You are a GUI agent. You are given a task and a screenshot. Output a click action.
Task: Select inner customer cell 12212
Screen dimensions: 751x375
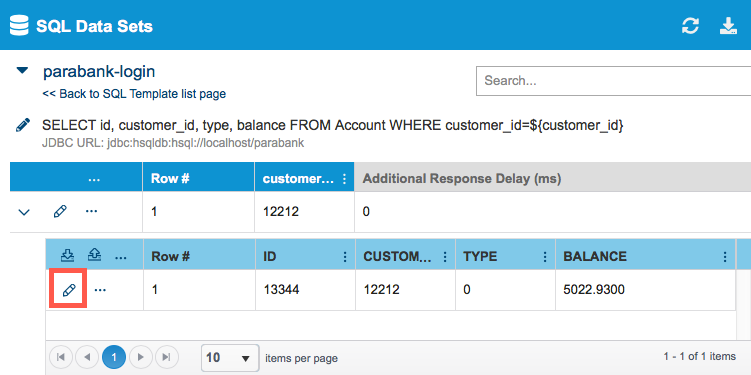(382, 290)
